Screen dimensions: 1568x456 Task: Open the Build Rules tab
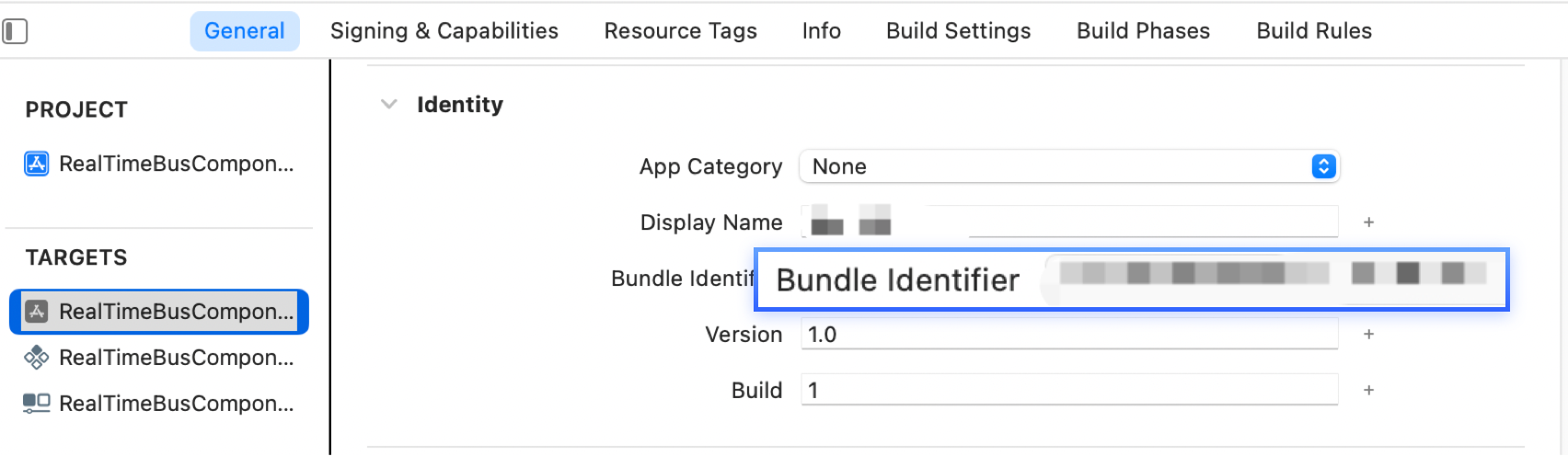pos(1313,31)
